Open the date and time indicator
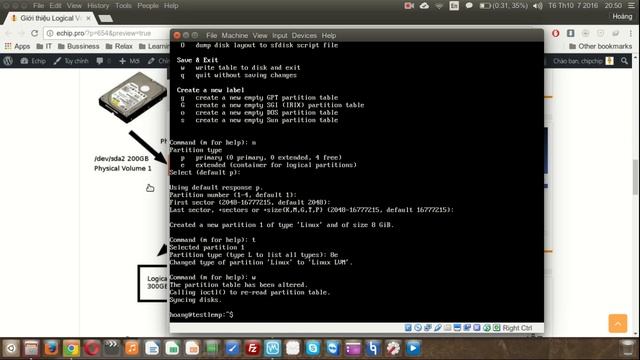 point(585,6)
